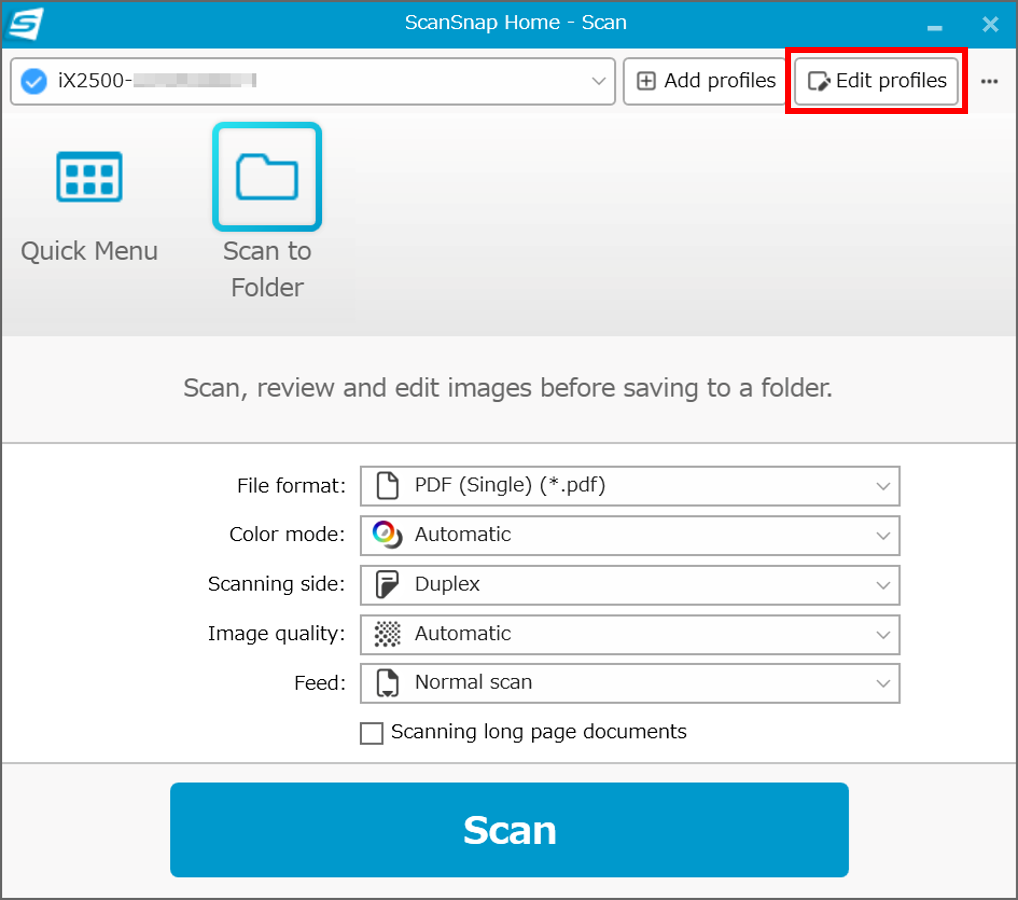The image size is (1018, 900).
Task: Click the 'Image quality:' label
Action: [276, 634]
